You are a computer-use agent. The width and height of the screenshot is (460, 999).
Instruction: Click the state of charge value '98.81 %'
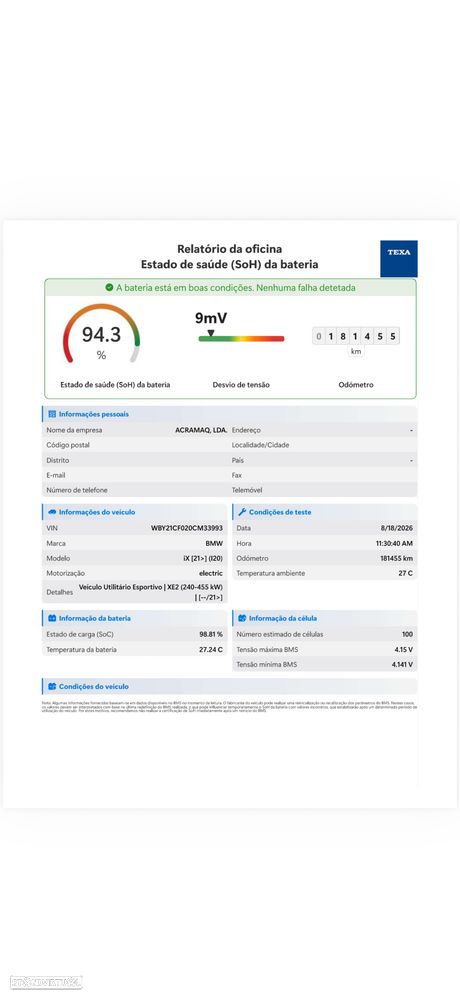211,635
